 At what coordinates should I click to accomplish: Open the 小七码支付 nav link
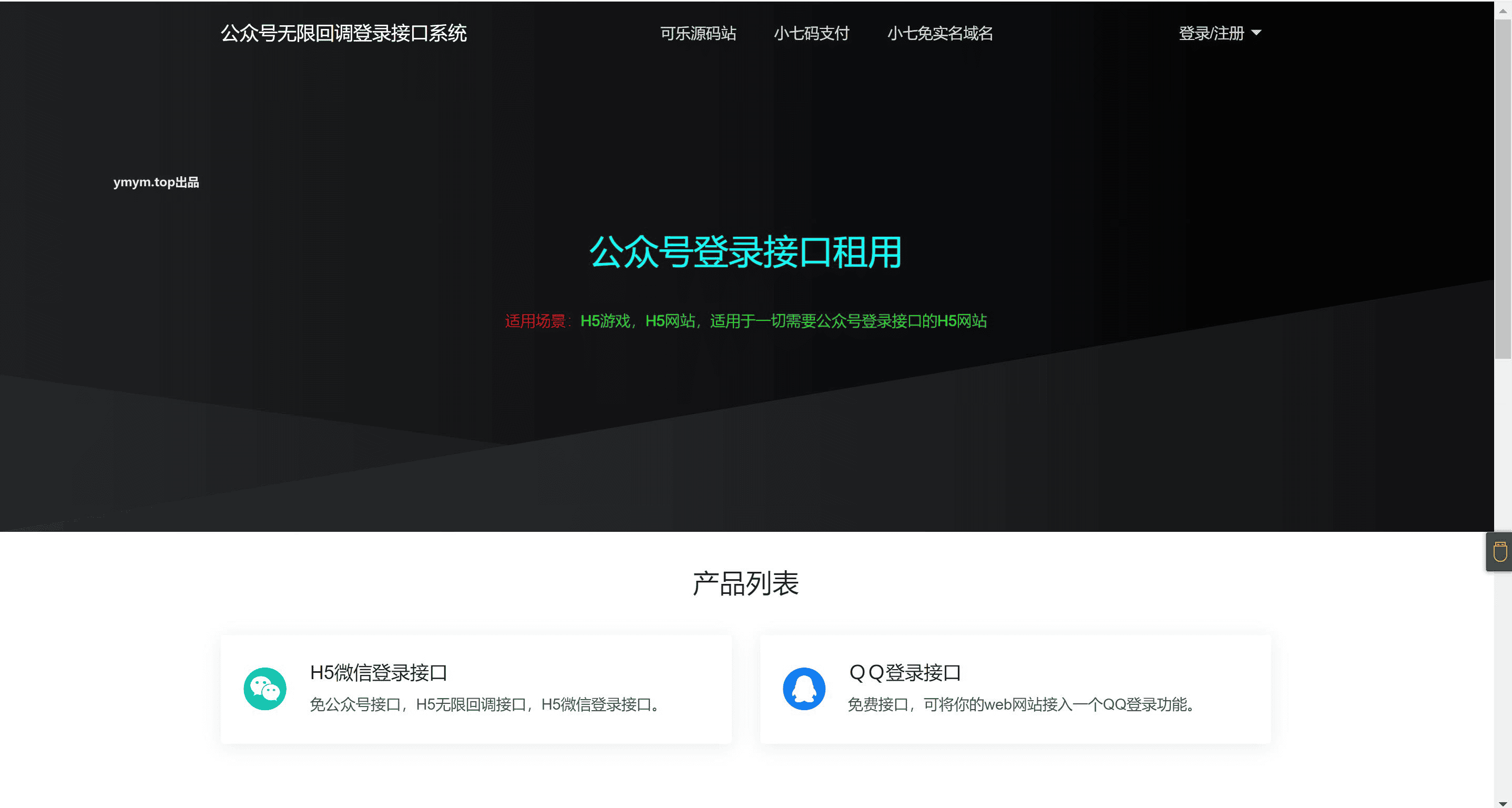click(x=812, y=34)
